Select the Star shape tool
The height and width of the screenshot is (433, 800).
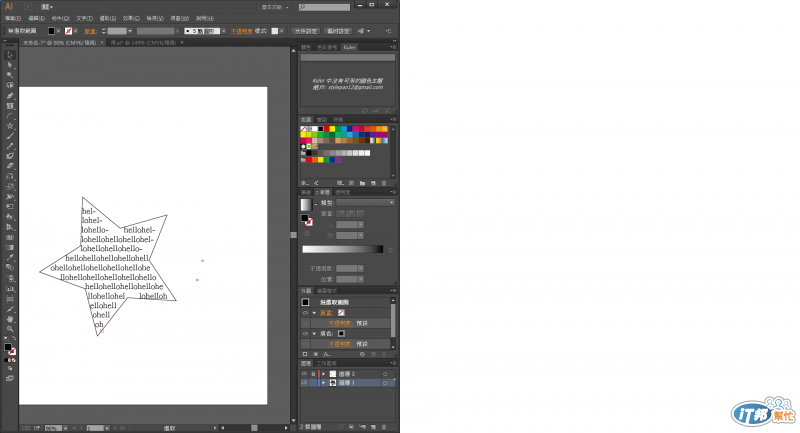tap(10, 126)
